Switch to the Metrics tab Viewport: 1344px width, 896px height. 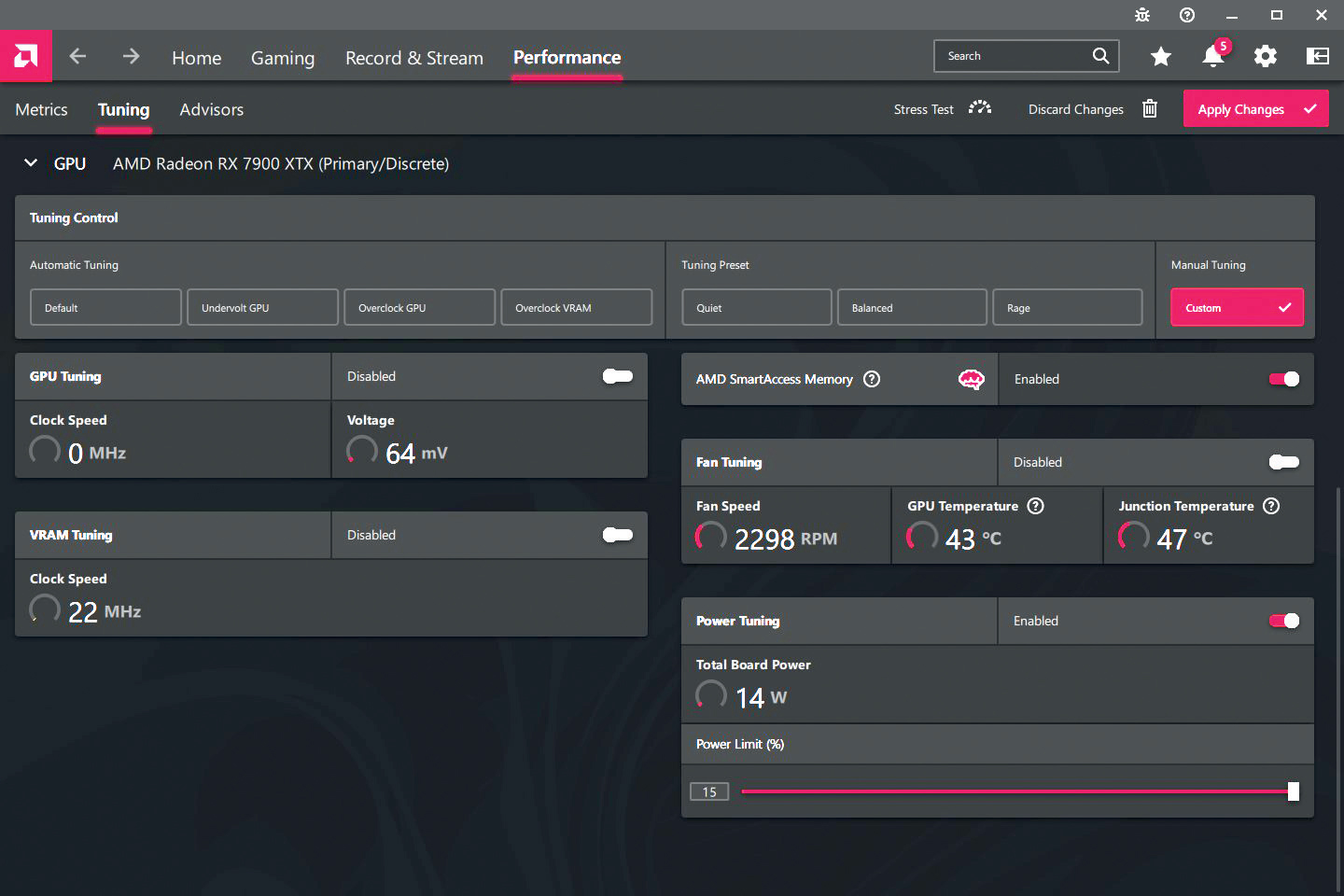pos(41,109)
